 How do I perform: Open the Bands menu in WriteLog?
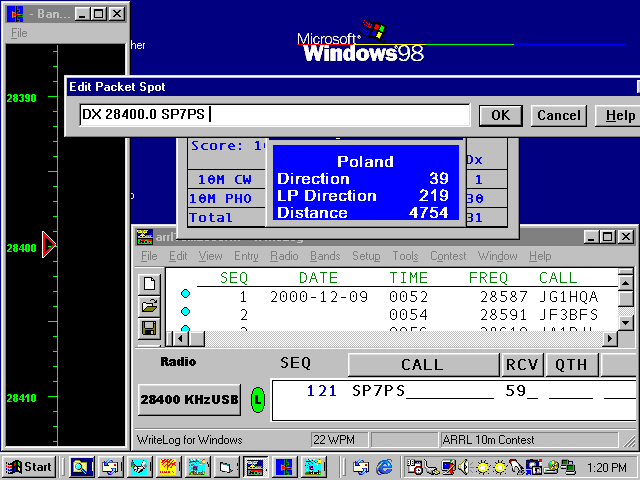[325, 256]
